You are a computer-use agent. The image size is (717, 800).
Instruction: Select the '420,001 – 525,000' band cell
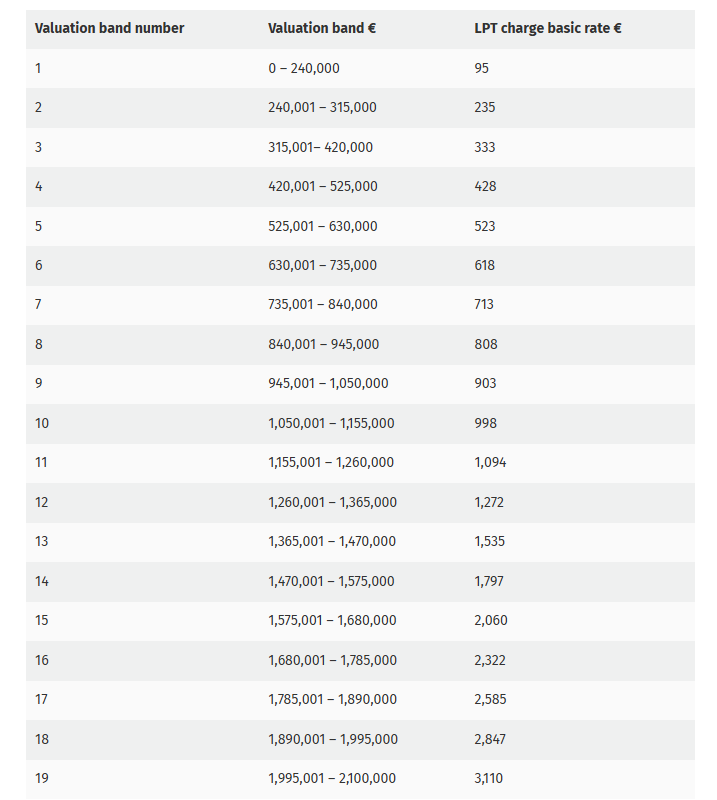323,186
